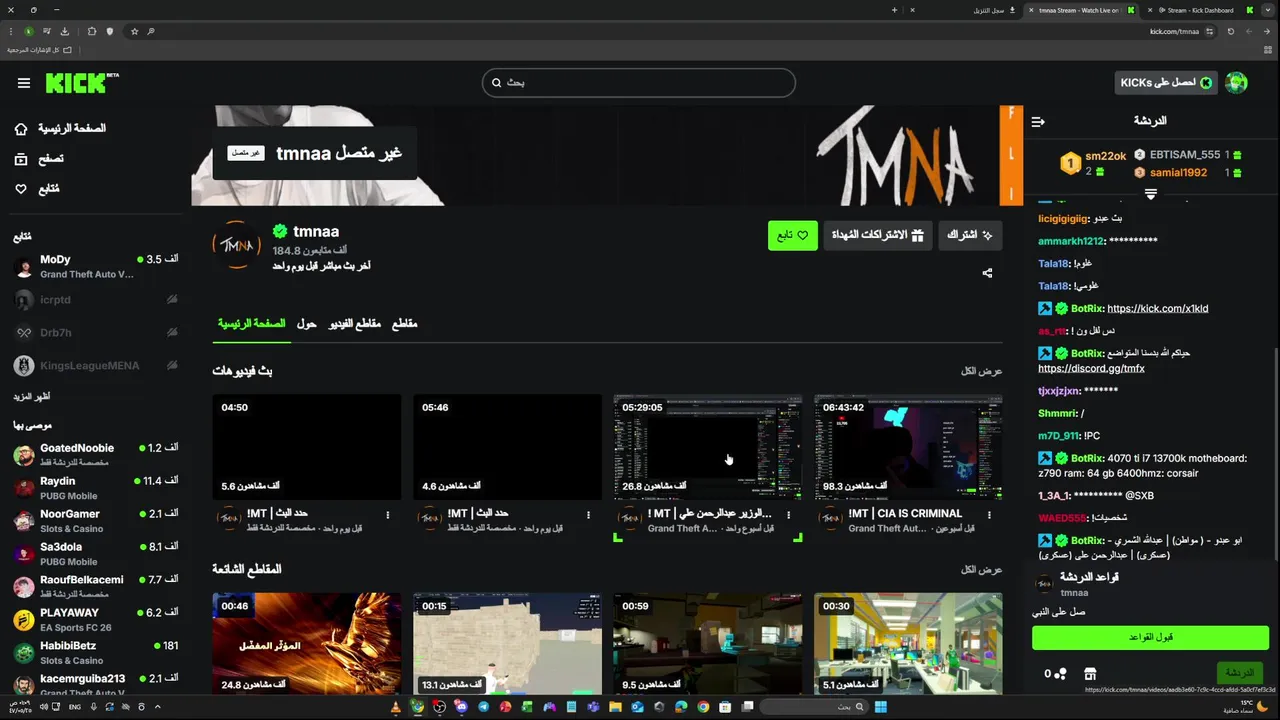Open the 00:59 popular clip

[x=708, y=644]
